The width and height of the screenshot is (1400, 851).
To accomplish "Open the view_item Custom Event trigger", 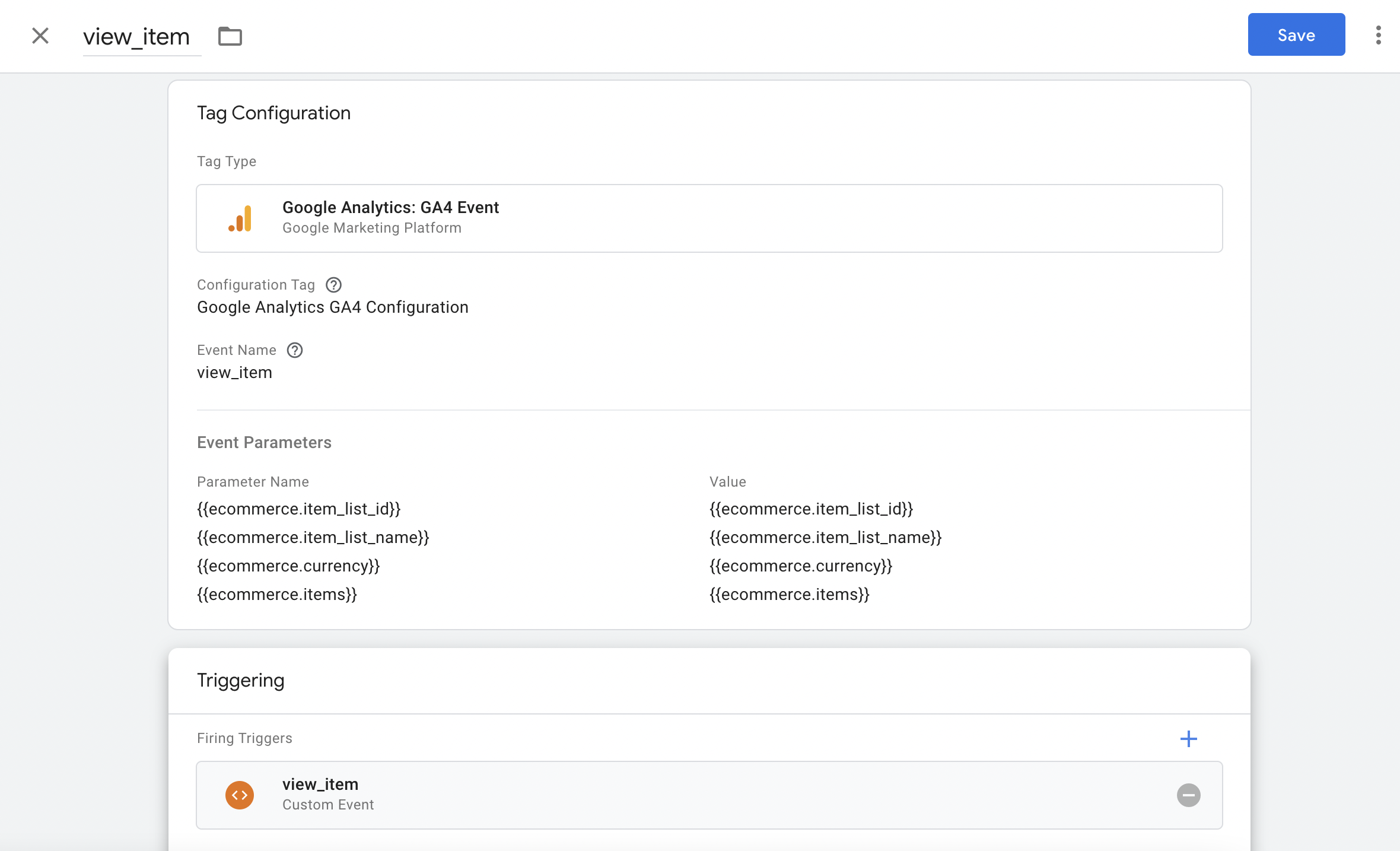I will (x=709, y=795).
